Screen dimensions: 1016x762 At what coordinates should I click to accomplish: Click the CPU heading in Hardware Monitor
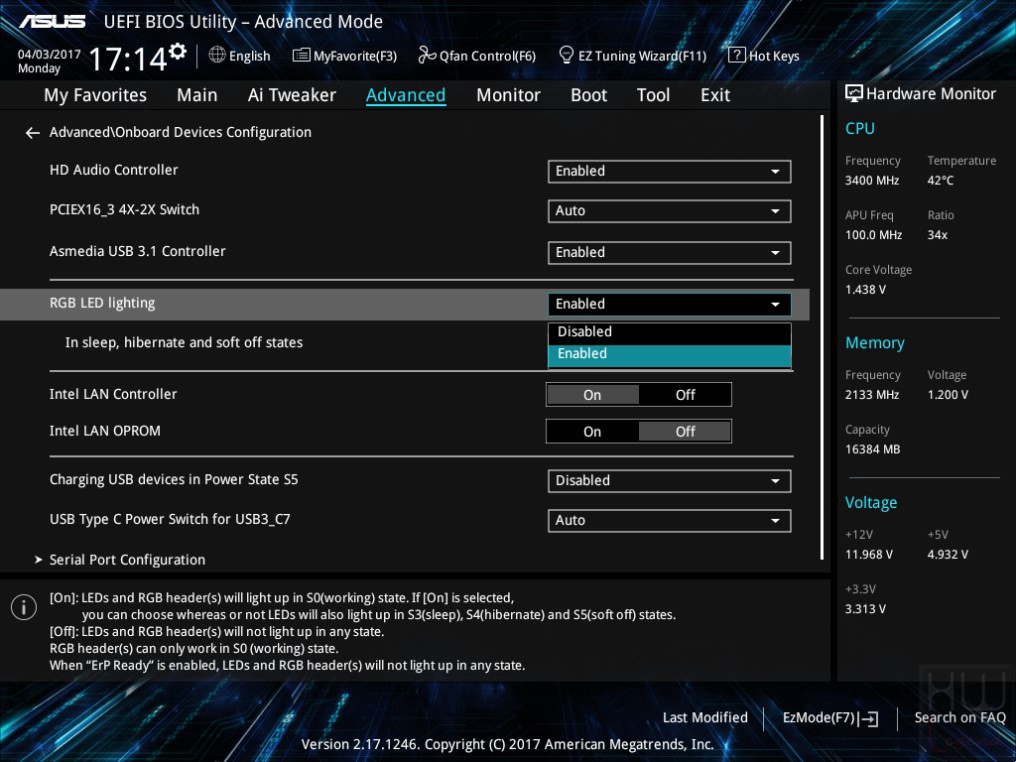(860, 128)
